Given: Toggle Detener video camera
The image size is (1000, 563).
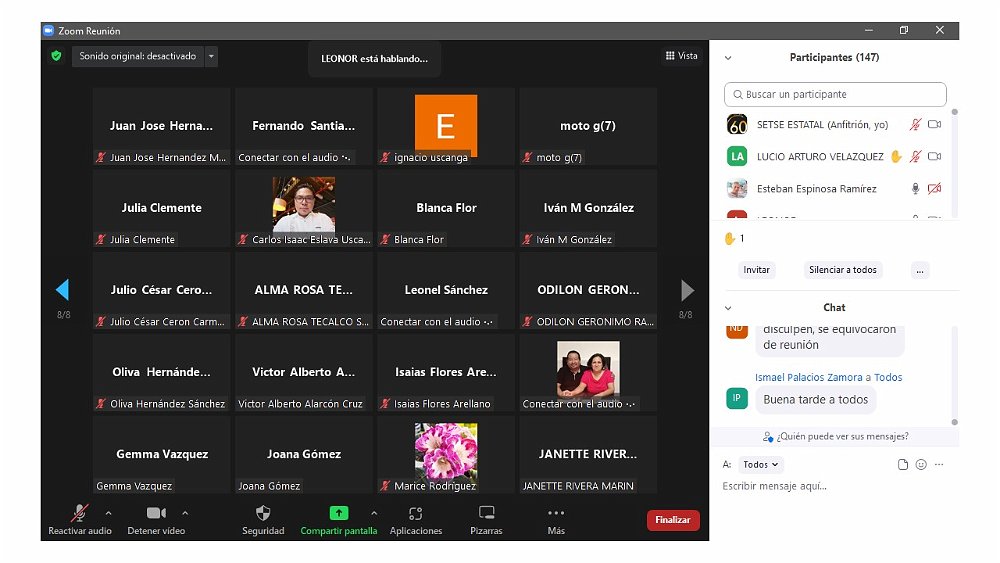Looking at the screenshot, I should pos(156,513).
